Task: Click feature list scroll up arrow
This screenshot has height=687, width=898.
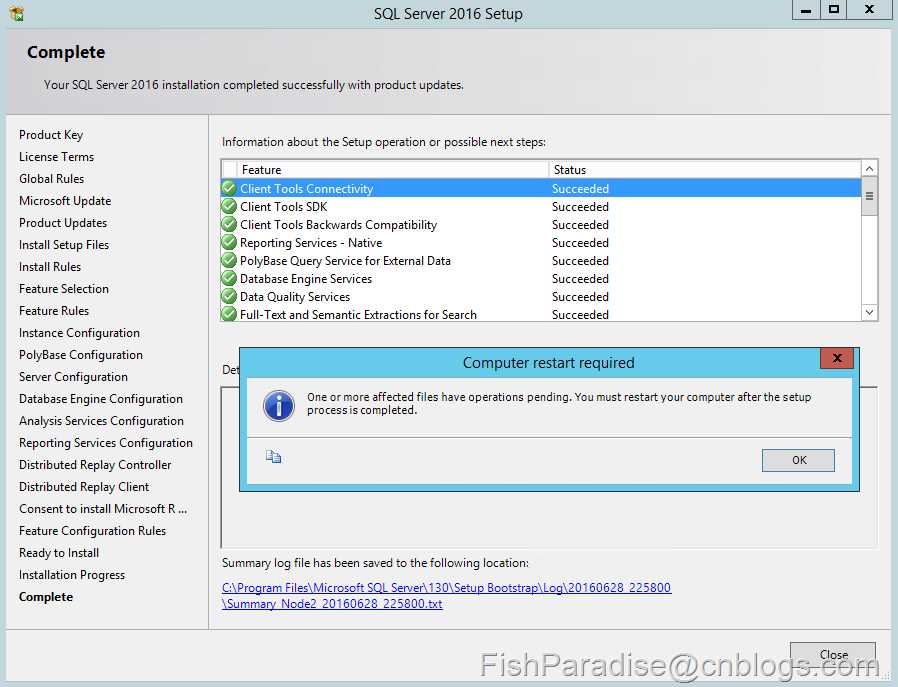Action: (869, 168)
